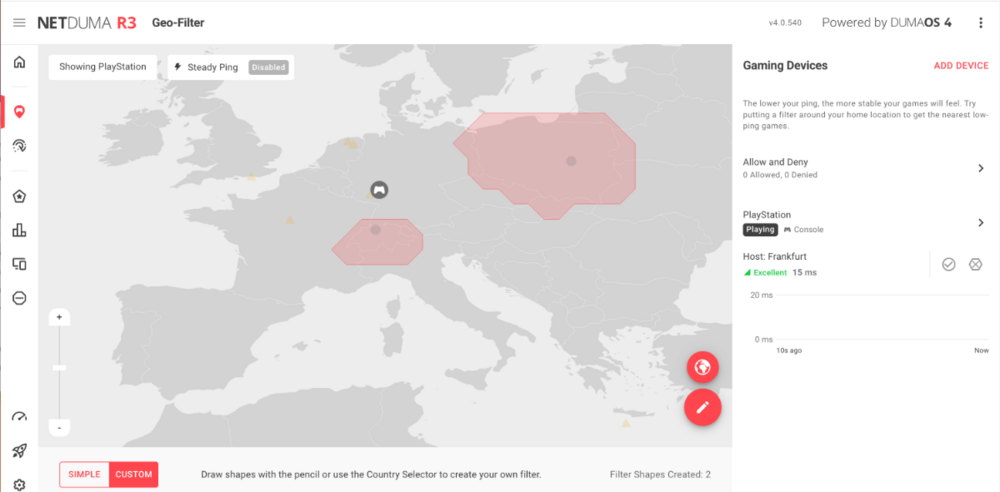Click the 10s ago graph label
This screenshot has height=492, width=1000.
[789, 350]
